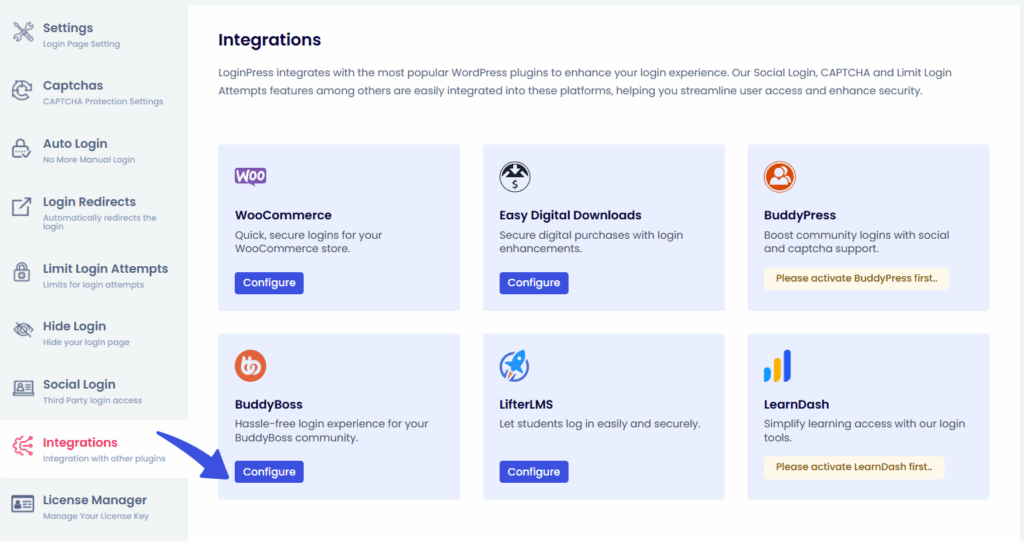
Task: Click the Social Login ID card icon
Action: click(23, 388)
